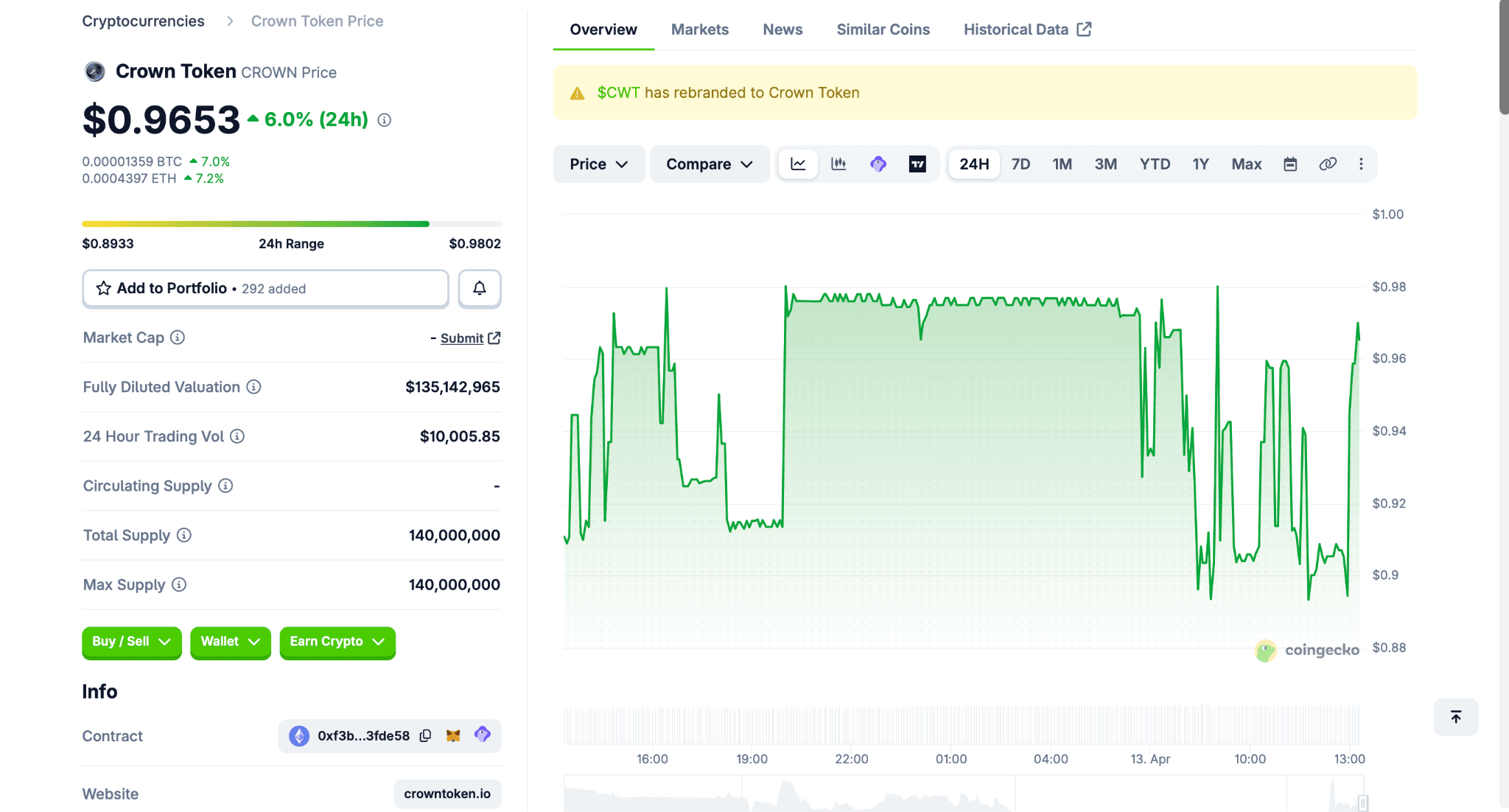The width and height of the screenshot is (1509, 812).
Task: Activate the Max timeframe option
Action: pos(1246,164)
